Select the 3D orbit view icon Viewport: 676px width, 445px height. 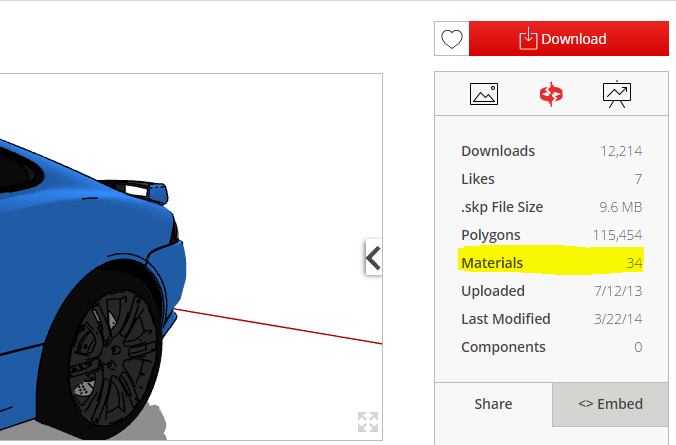coord(551,94)
